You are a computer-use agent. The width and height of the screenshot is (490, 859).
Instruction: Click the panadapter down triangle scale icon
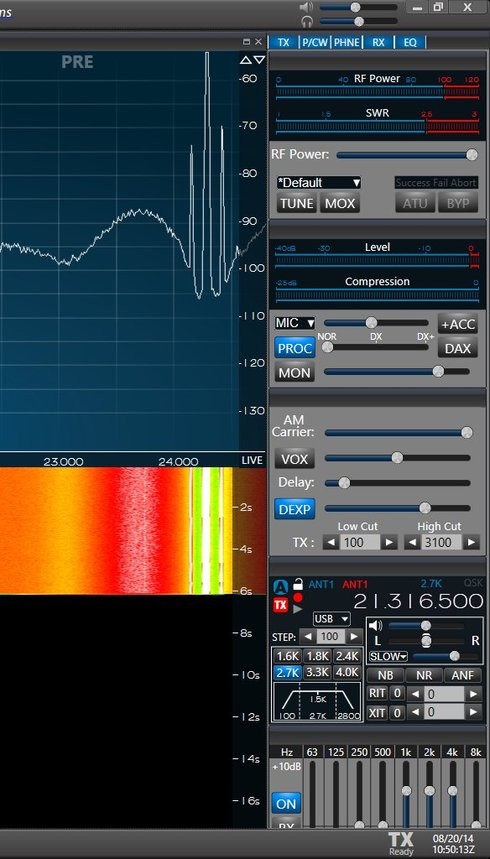coord(259,60)
